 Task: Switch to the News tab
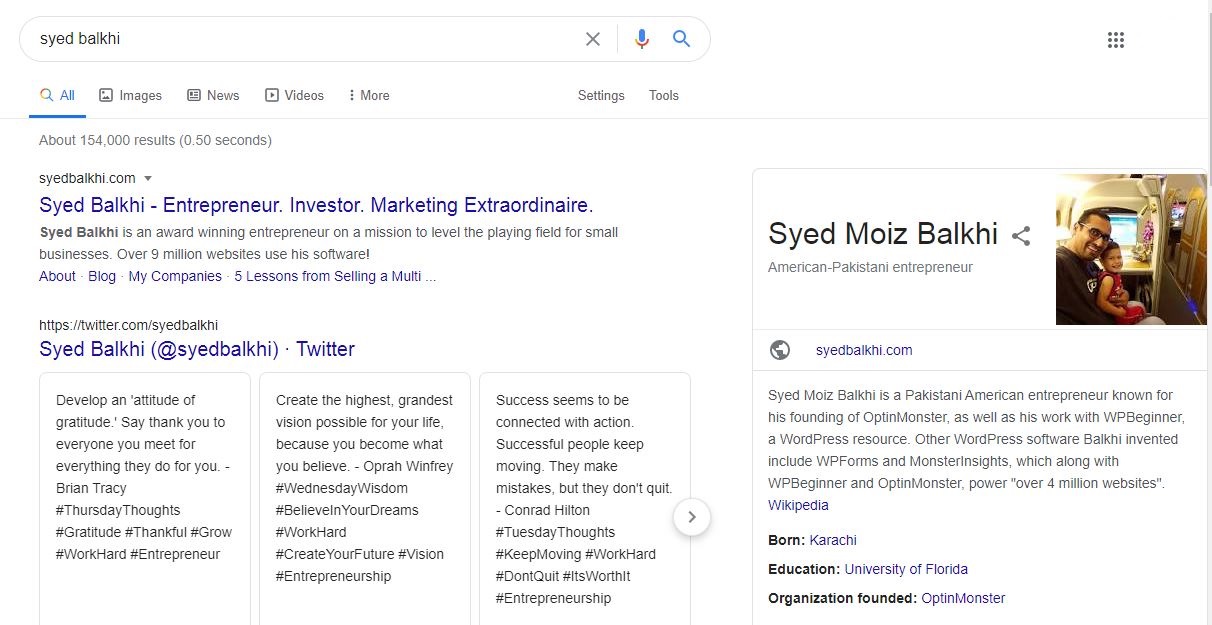click(213, 95)
